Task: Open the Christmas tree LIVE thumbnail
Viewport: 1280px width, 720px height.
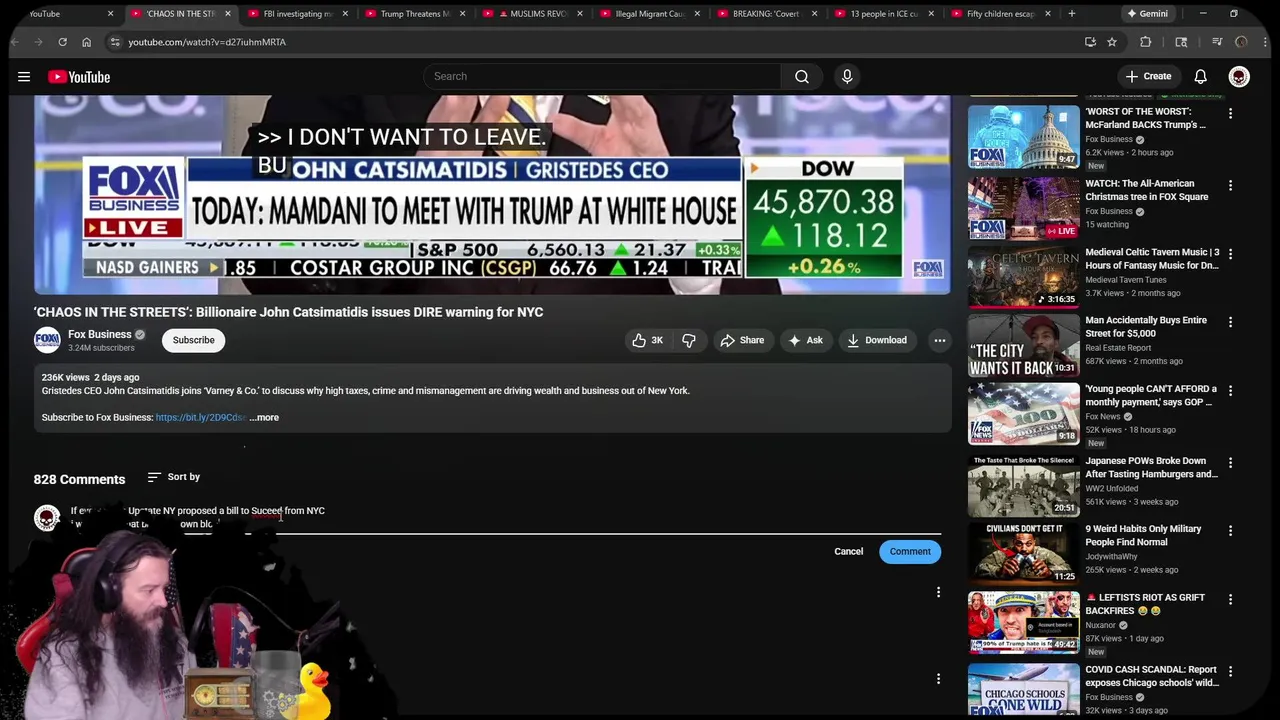Action: (x=1023, y=208)
